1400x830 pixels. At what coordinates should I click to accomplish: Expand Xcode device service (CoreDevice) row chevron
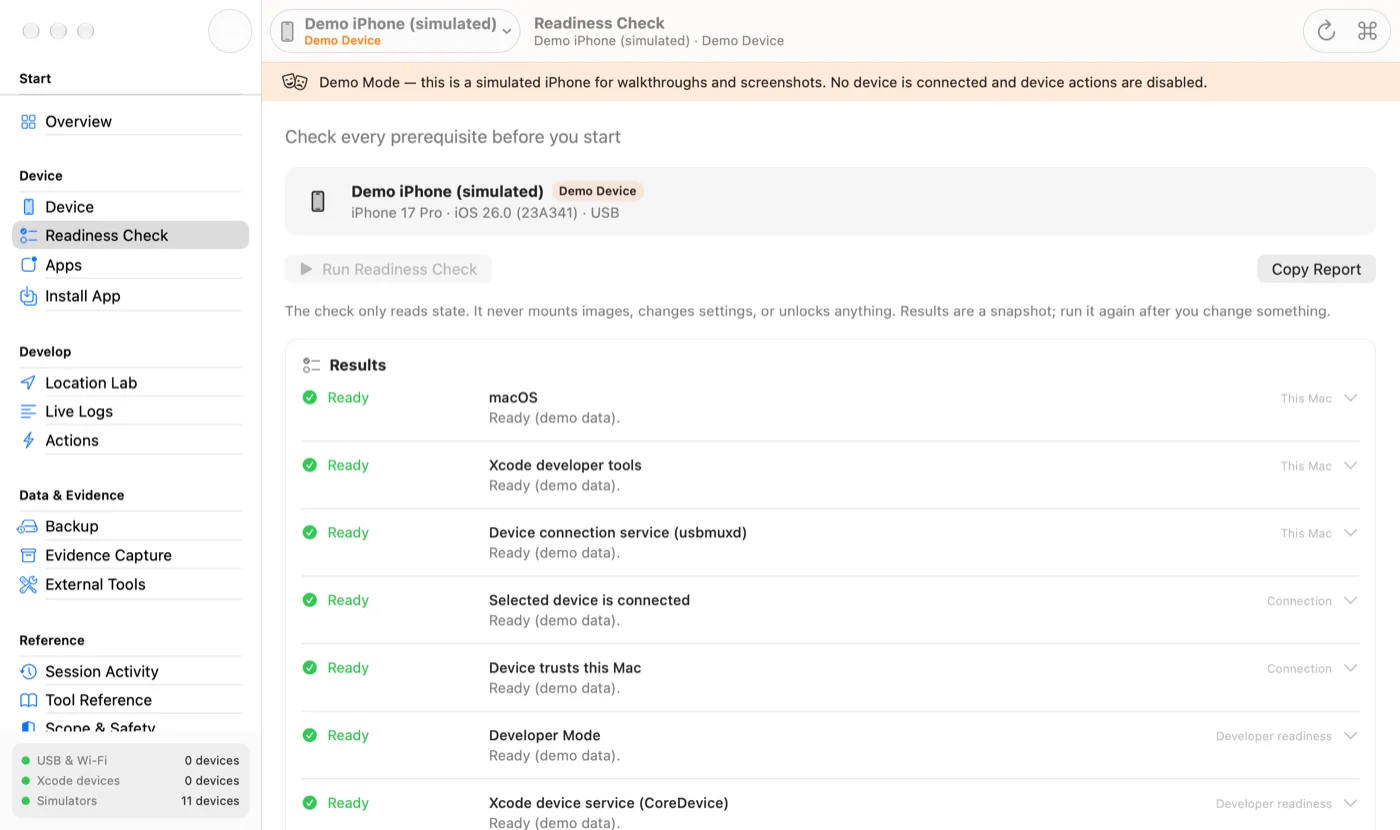[1350, 803]
